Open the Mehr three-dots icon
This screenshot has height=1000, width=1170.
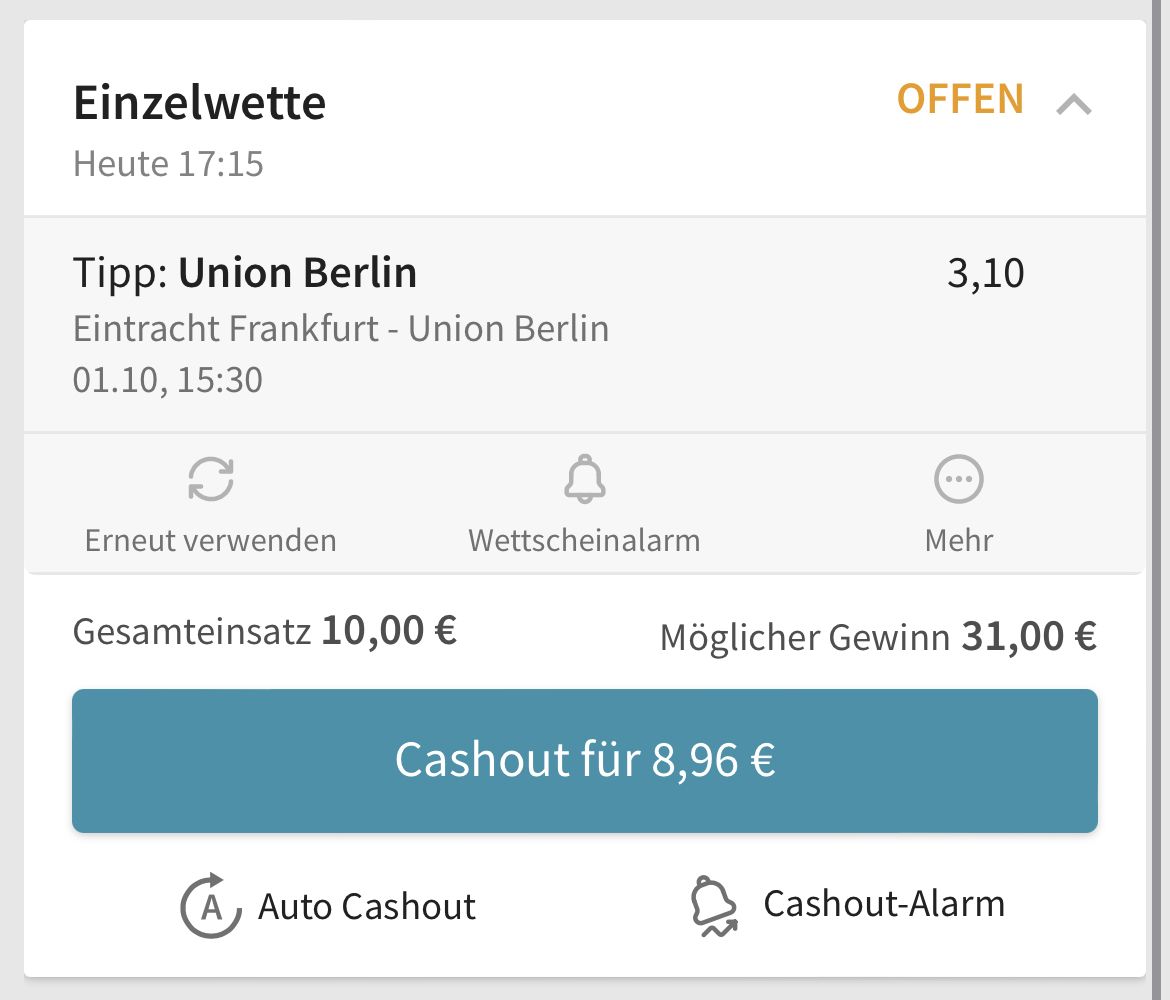pyautogui.click(x=959, y=479)
